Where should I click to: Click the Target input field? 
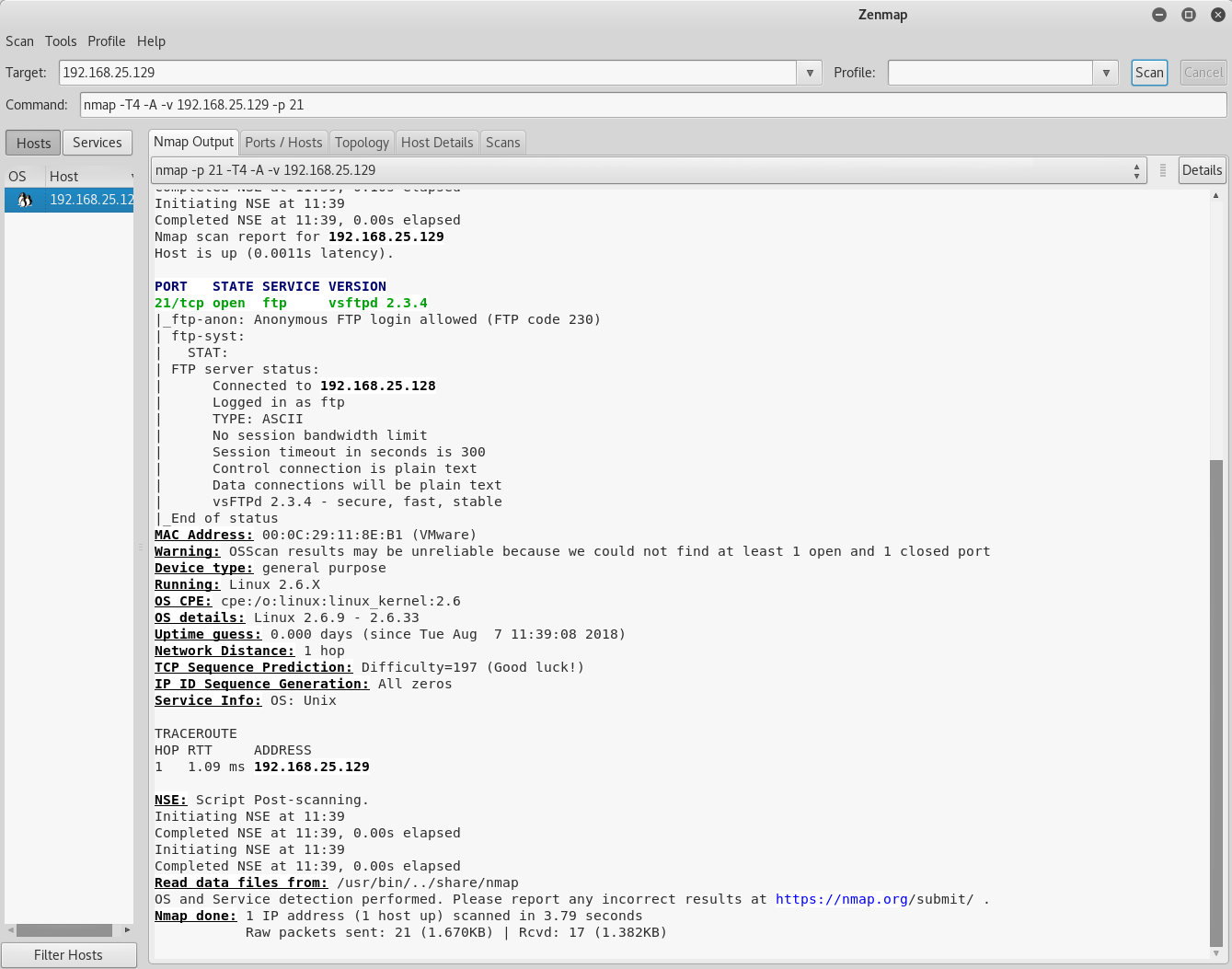coord(429,73)
